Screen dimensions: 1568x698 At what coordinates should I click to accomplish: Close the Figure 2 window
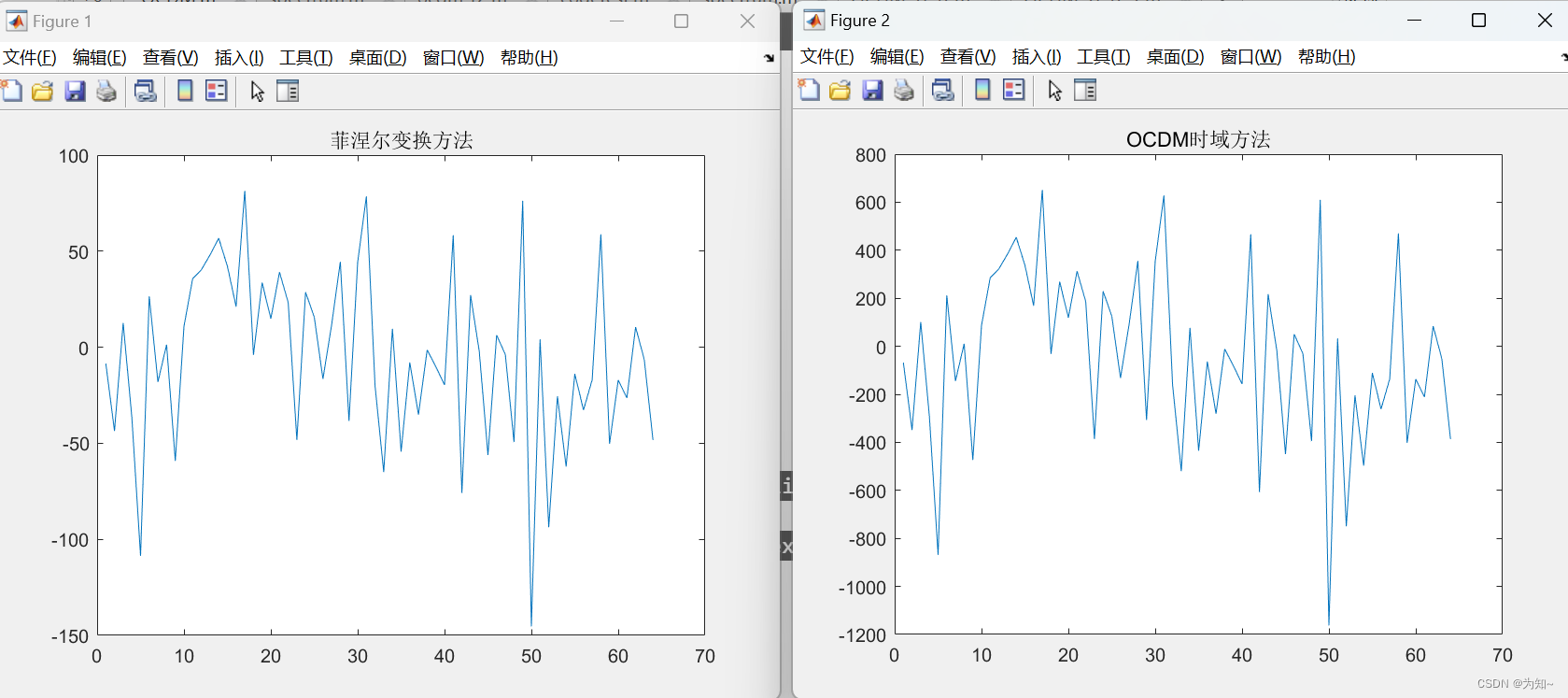[1545, 21]
